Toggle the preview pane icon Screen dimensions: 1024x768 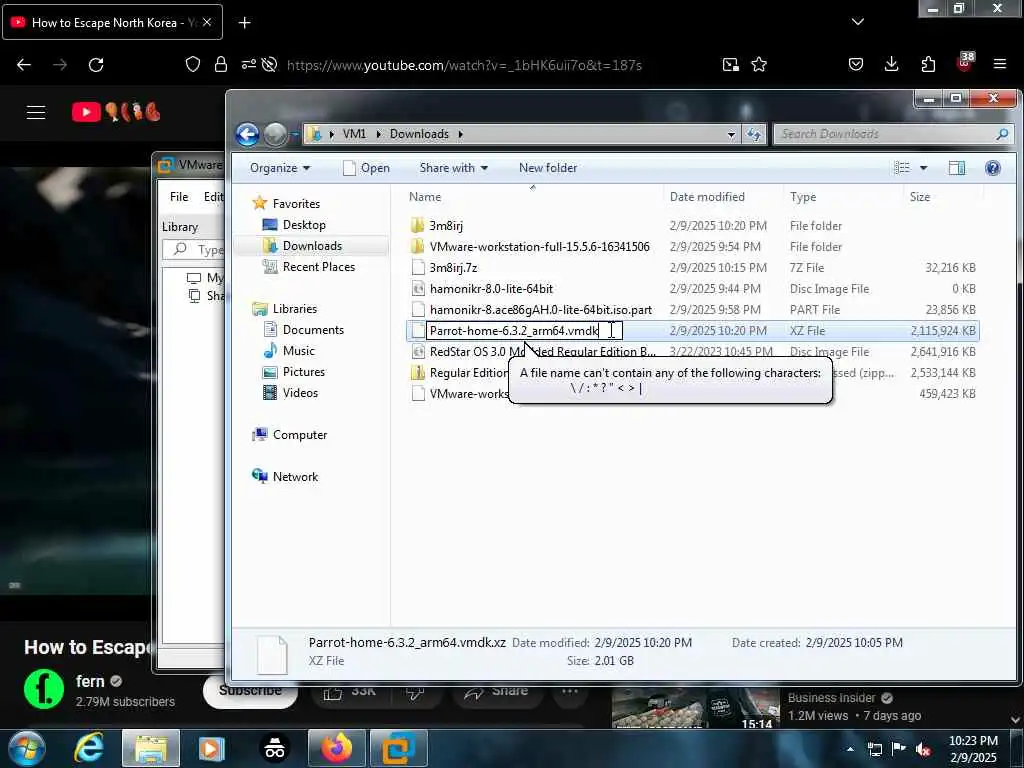tap(957, 168)
